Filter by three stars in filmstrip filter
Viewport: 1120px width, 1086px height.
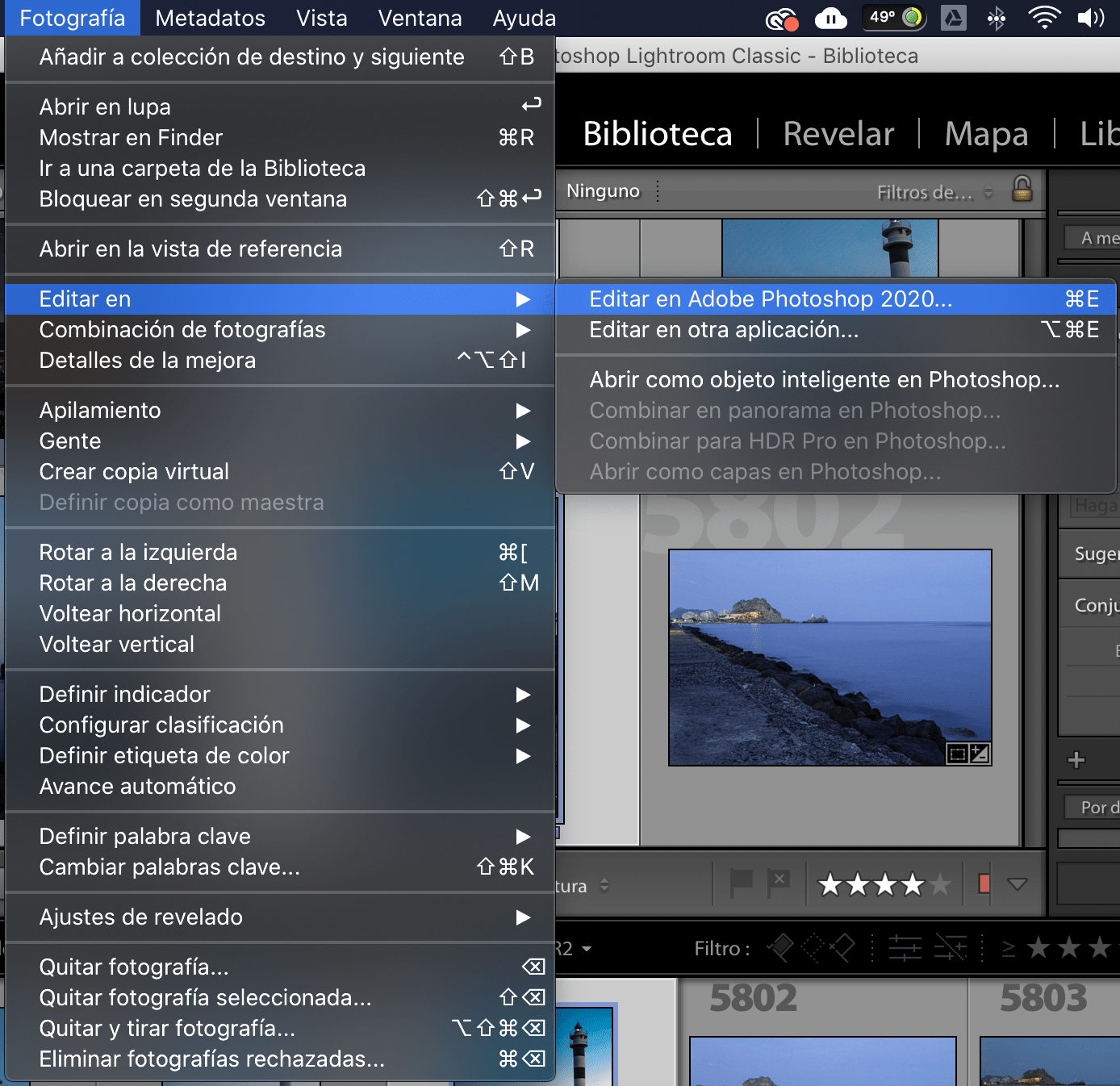[x=1099, y=947]
